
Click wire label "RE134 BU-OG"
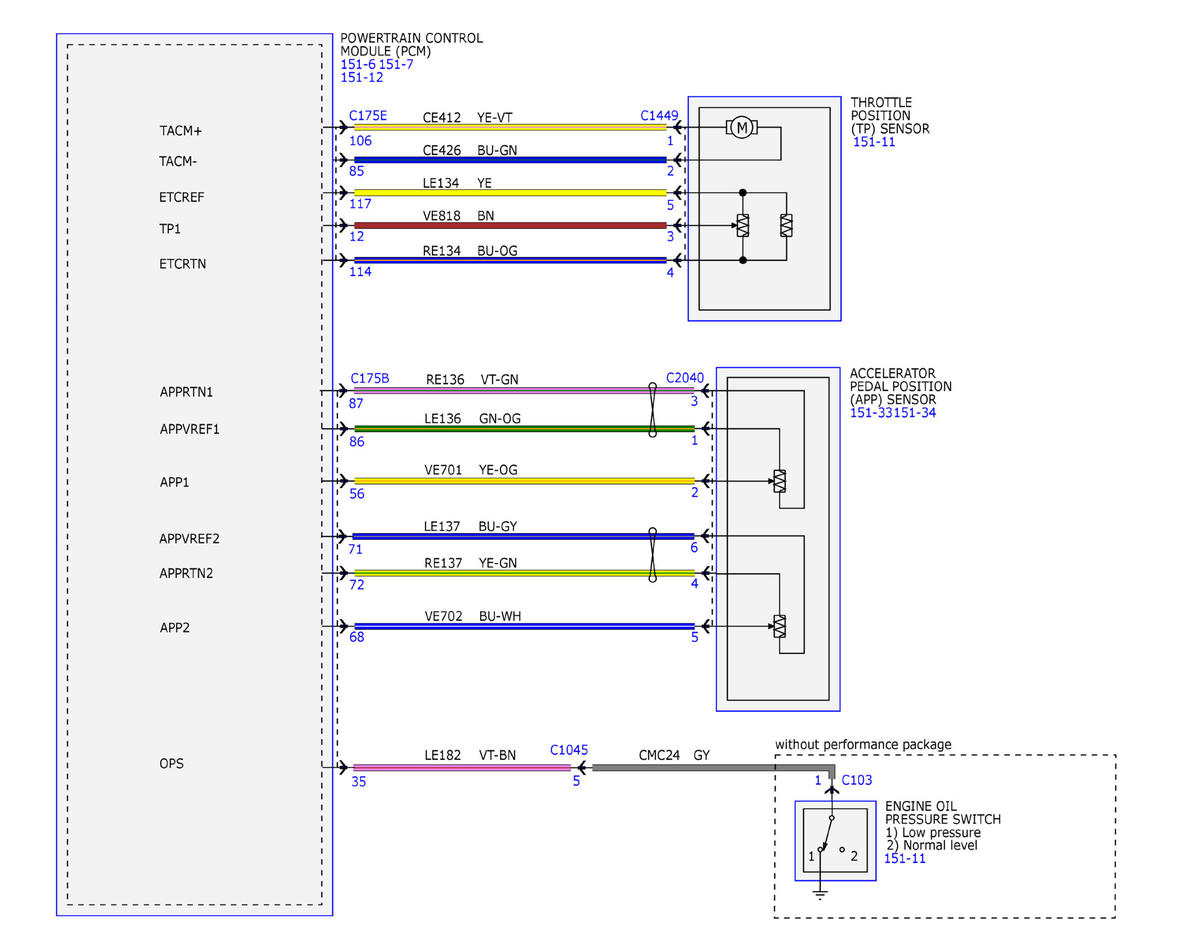[x=470, y=251]
